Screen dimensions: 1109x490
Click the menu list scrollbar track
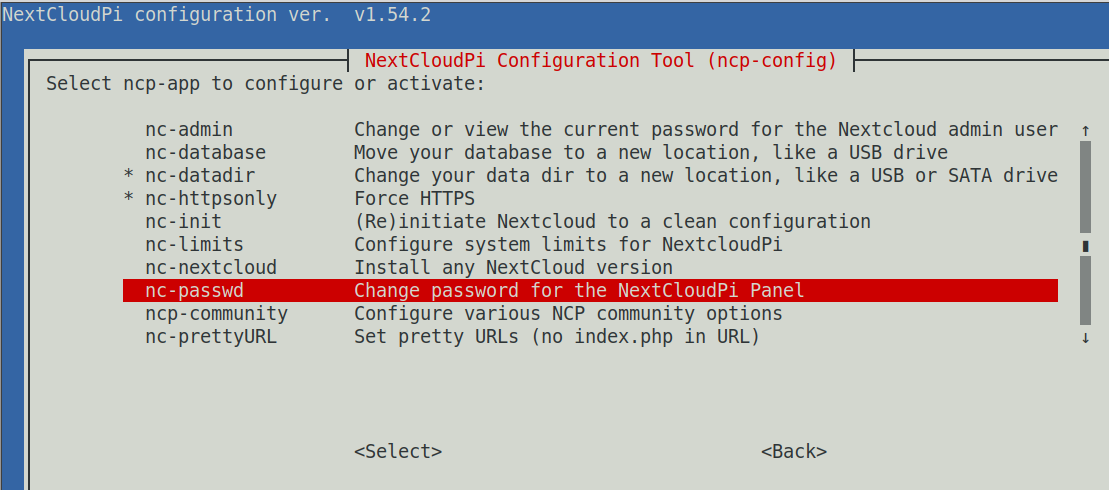pos(1085,290)
